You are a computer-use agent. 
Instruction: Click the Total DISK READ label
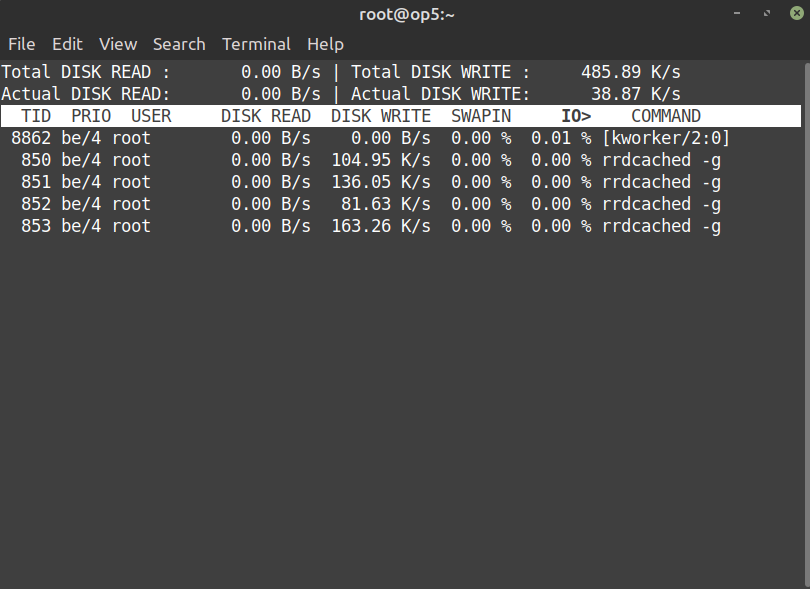86,72
